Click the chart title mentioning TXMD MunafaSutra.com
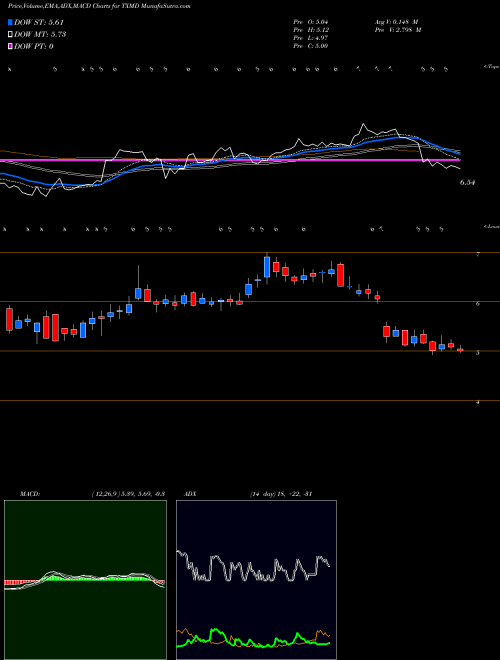 click(x=99, y=6)
